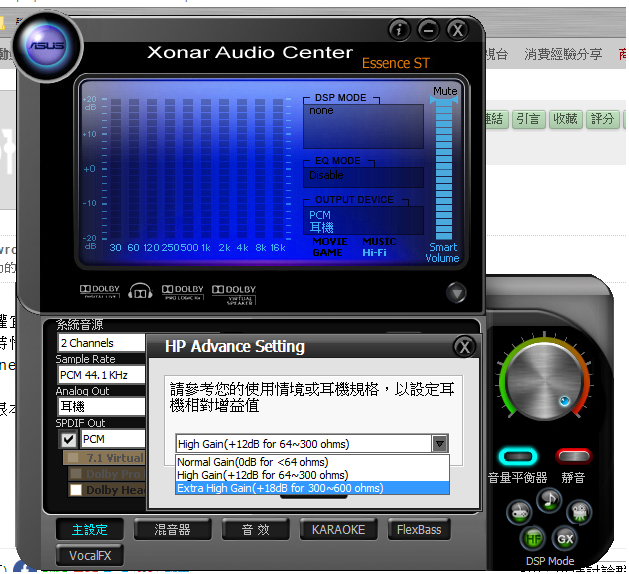Uncheck the SPDIF Out checkbox
Viewport: 629px width, 574px height.
pos(68,440)
